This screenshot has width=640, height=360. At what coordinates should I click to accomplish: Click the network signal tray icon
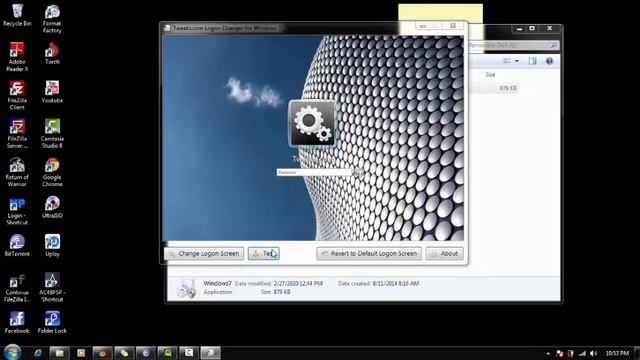pyautogui.click(x=582, y=353)
